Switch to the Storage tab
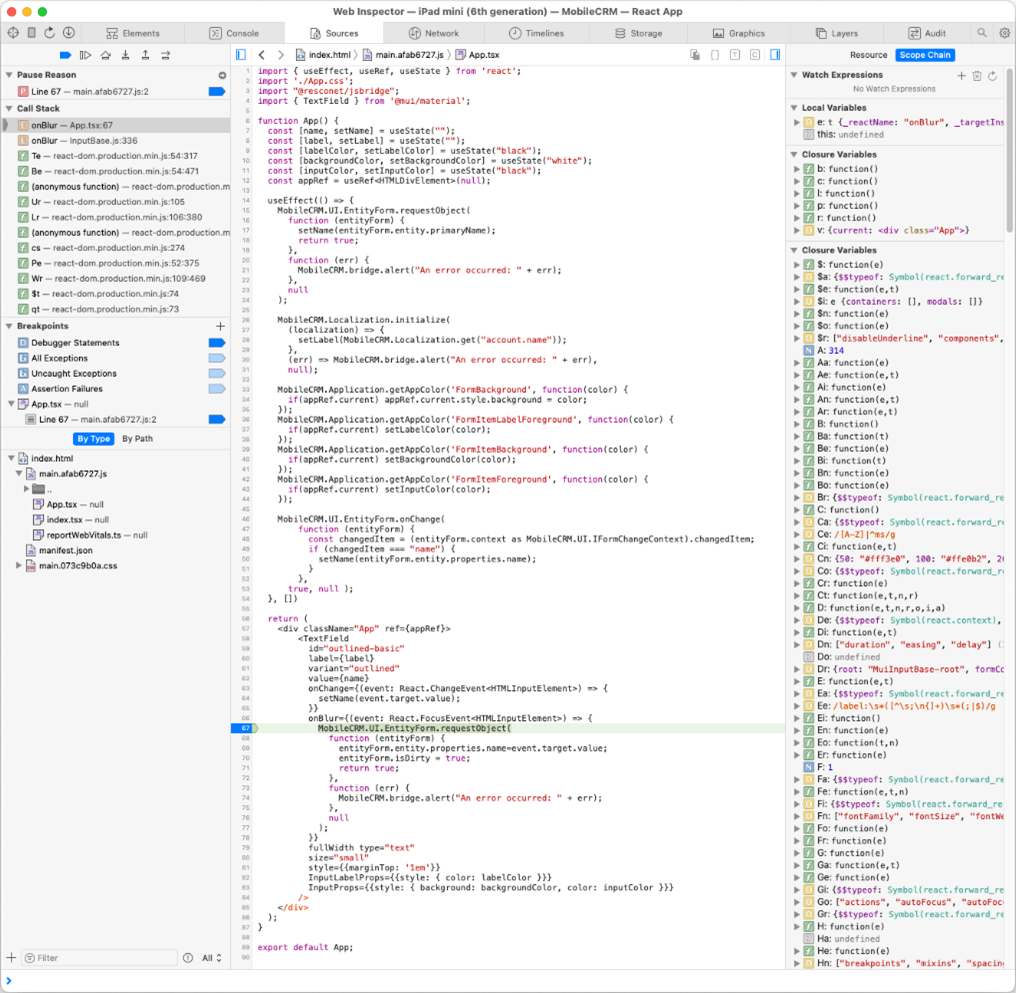Viewport: 1016px width, 993px height. click(x=638, y=33)
